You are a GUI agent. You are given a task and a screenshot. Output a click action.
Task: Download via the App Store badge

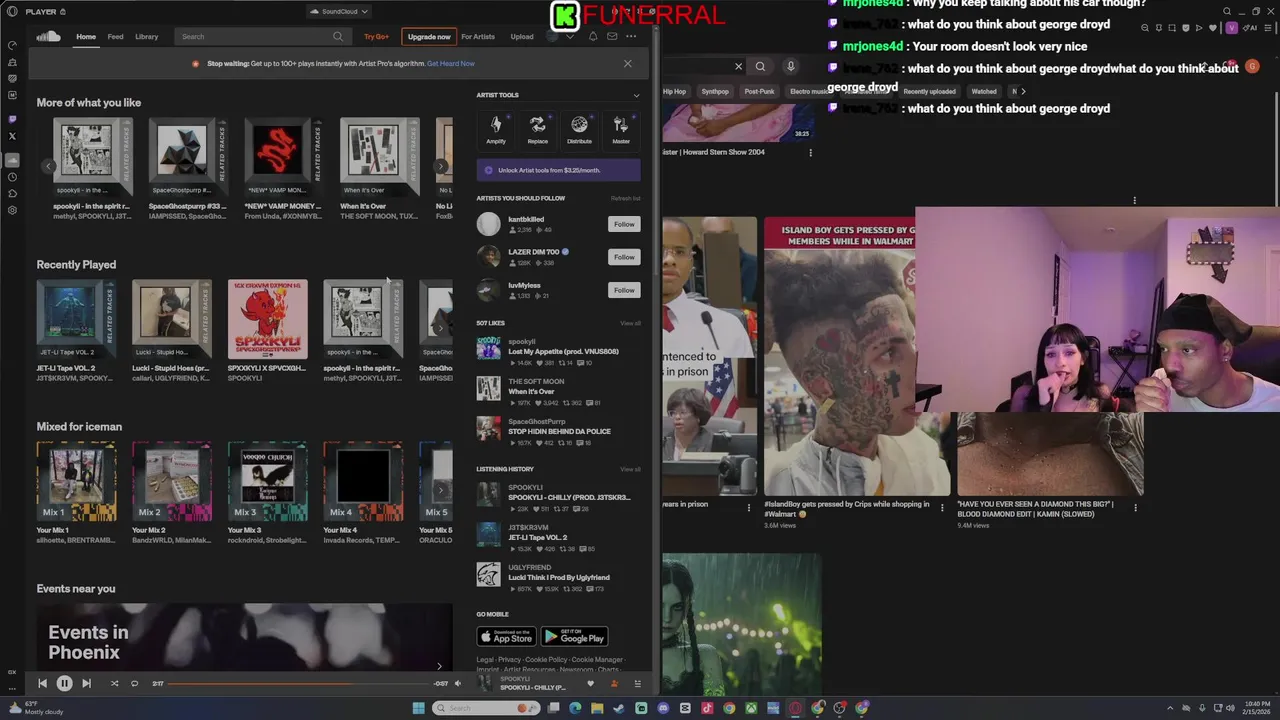pos(506,637)
